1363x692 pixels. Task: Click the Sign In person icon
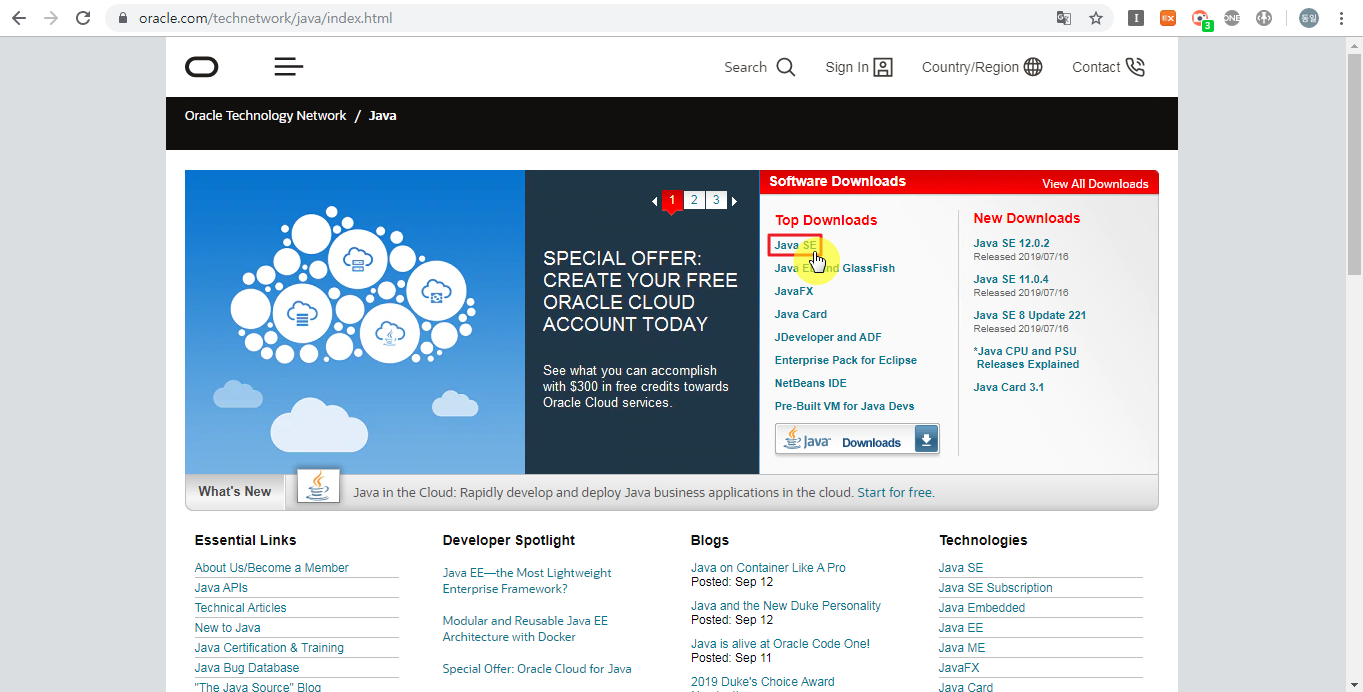[x=883, y=67]
